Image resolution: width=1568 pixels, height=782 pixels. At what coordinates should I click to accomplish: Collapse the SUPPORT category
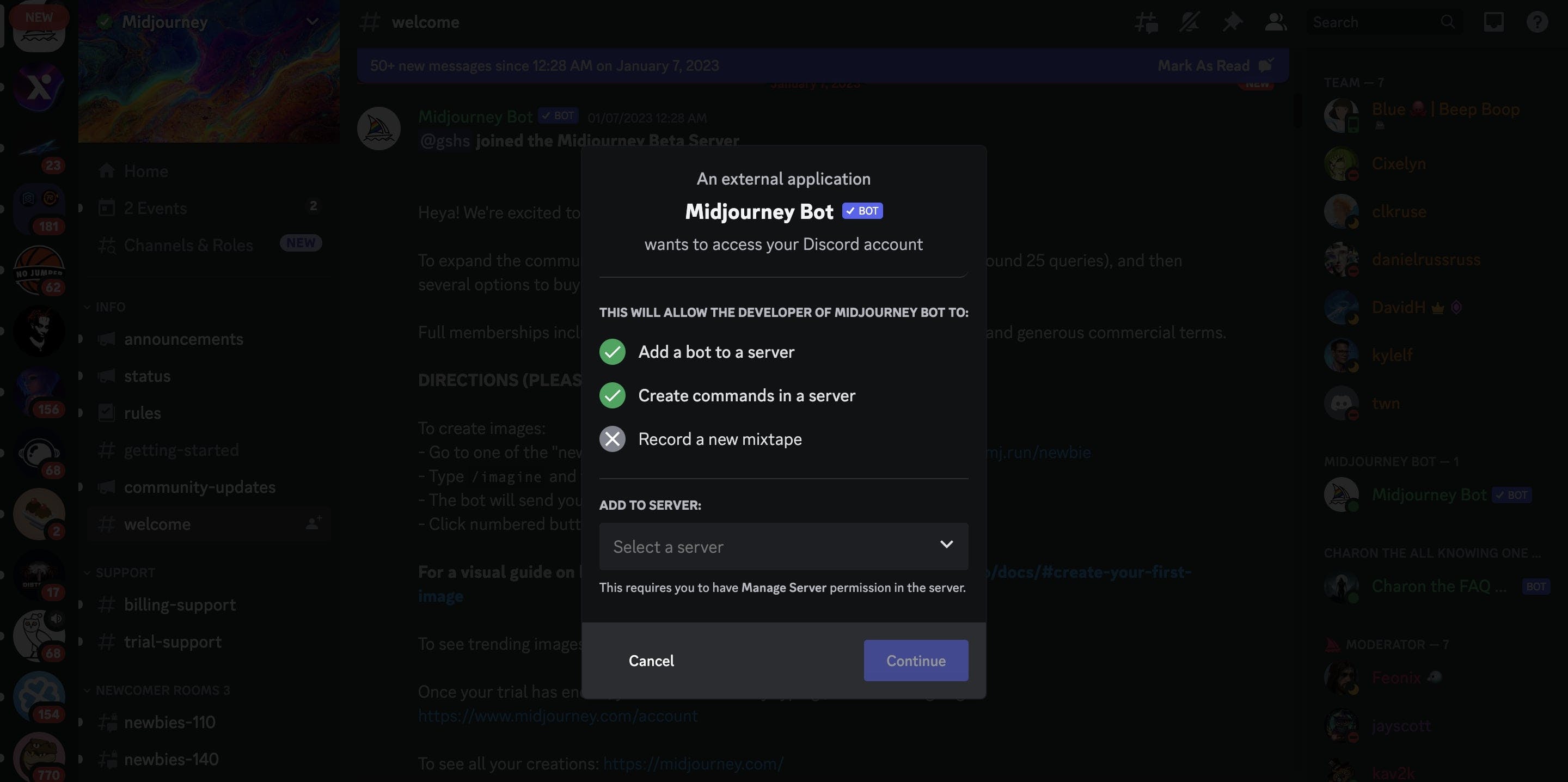click(x=120, y=572)
